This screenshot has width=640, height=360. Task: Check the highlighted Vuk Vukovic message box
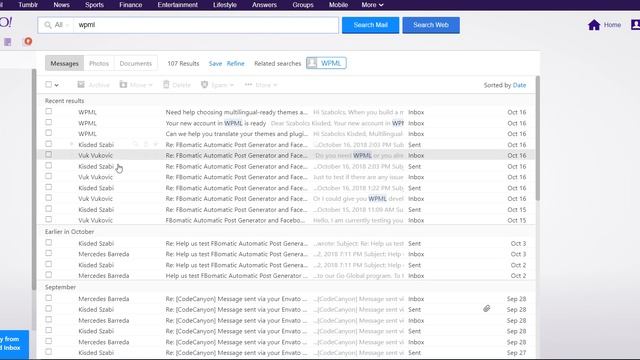[49, 155]
